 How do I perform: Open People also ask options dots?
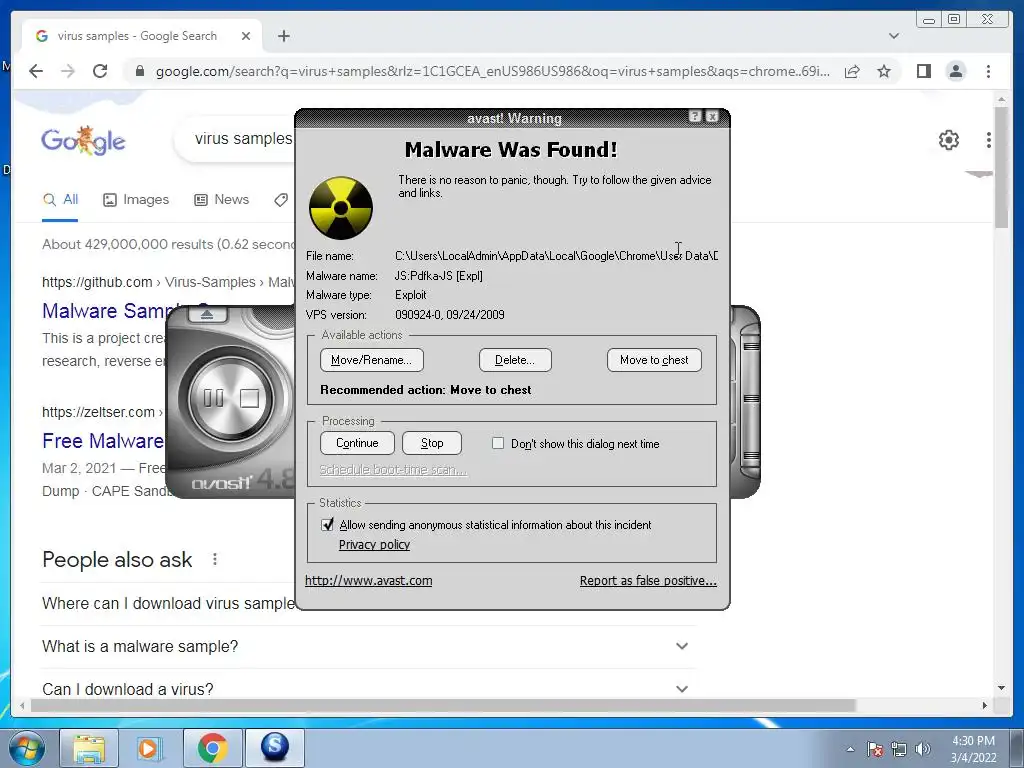pos(215,559)
